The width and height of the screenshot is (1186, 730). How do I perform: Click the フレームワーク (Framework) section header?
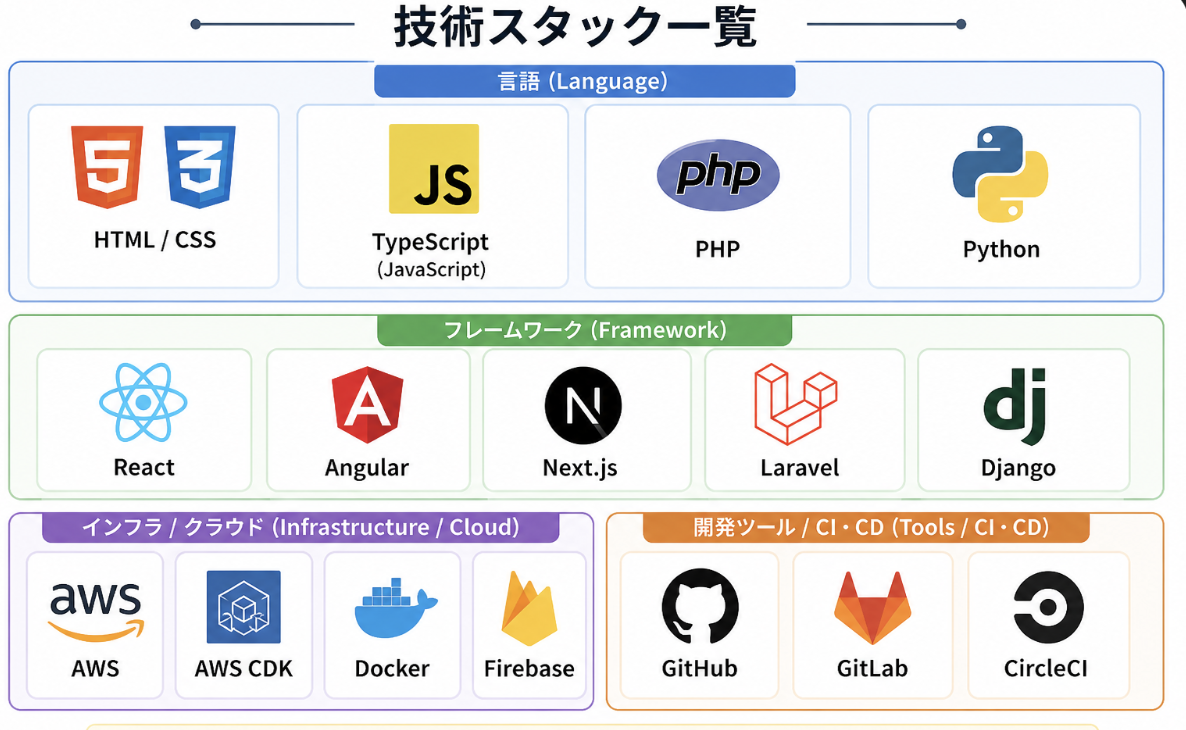point(584,331)
